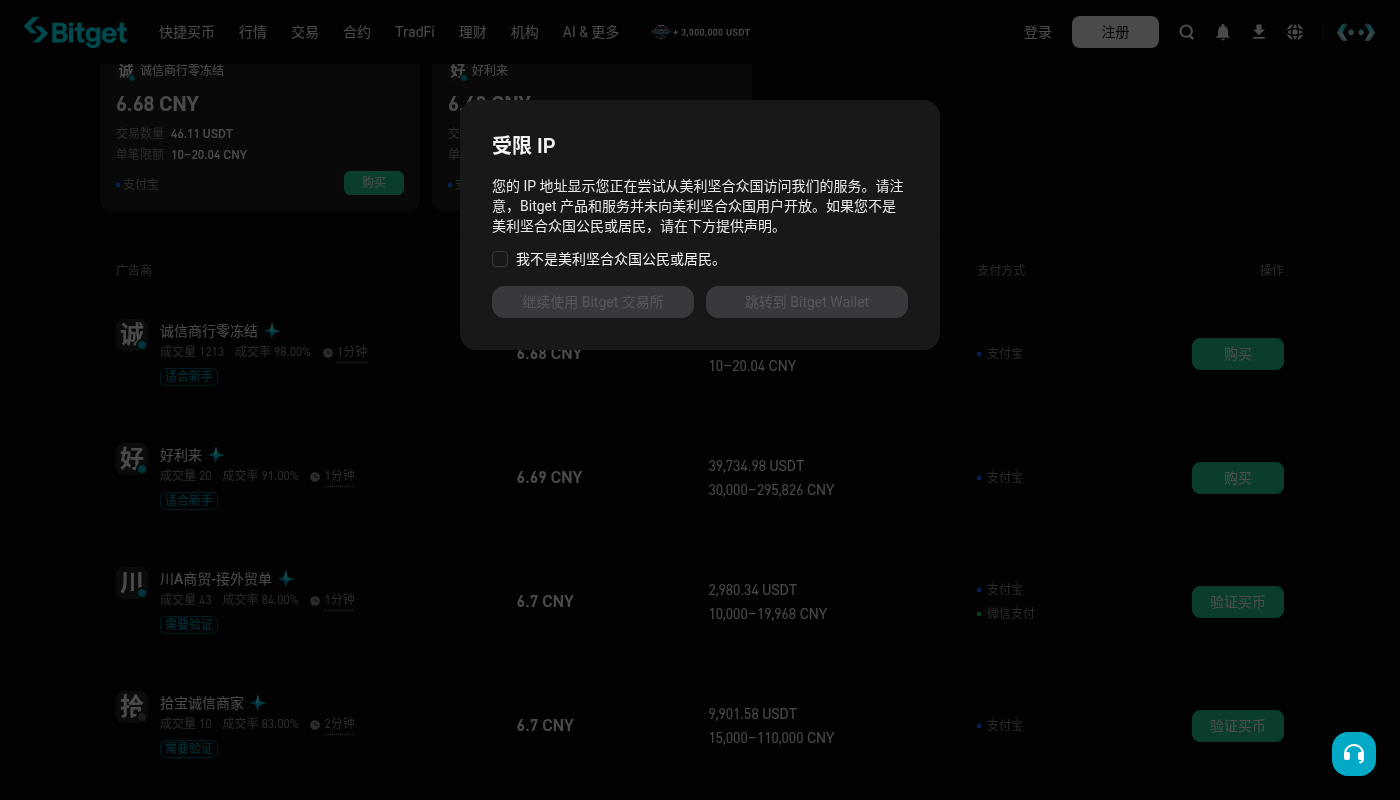The height and width of the screenshot is (800, 1400).
Task: Open 理财 menu
Action: point(473,32)
